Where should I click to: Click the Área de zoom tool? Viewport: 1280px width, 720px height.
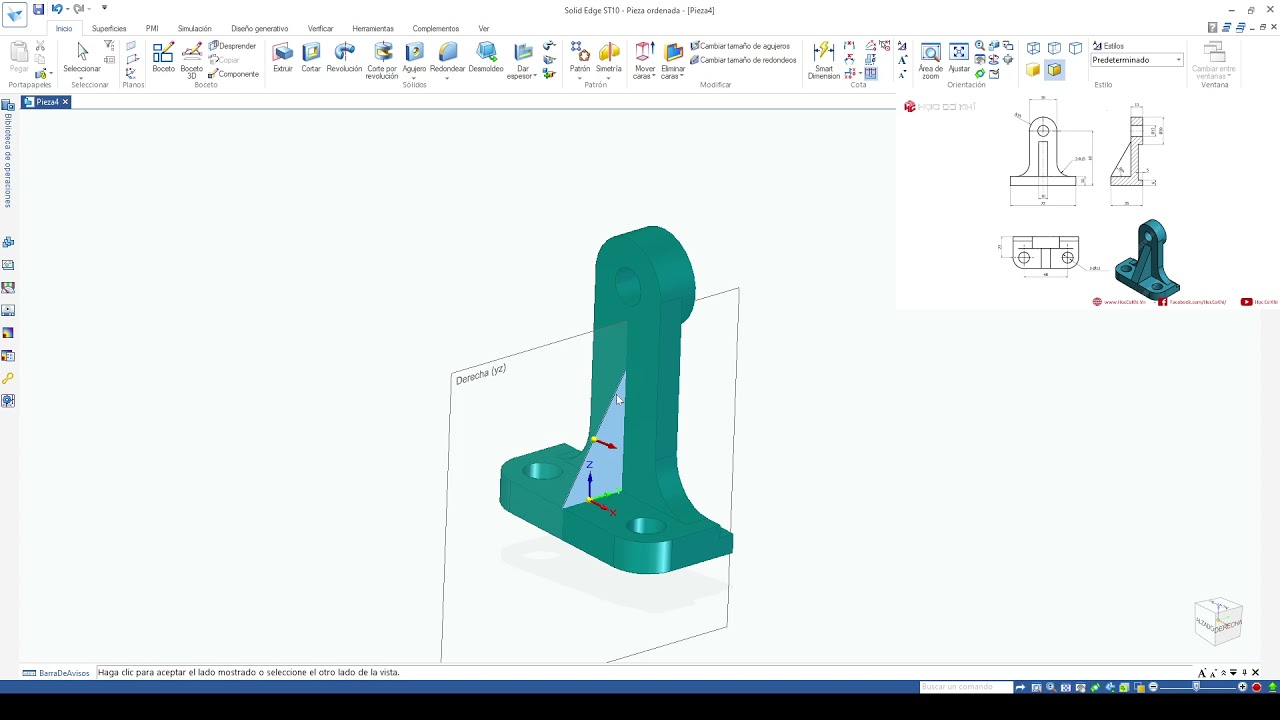pos(931,60)
